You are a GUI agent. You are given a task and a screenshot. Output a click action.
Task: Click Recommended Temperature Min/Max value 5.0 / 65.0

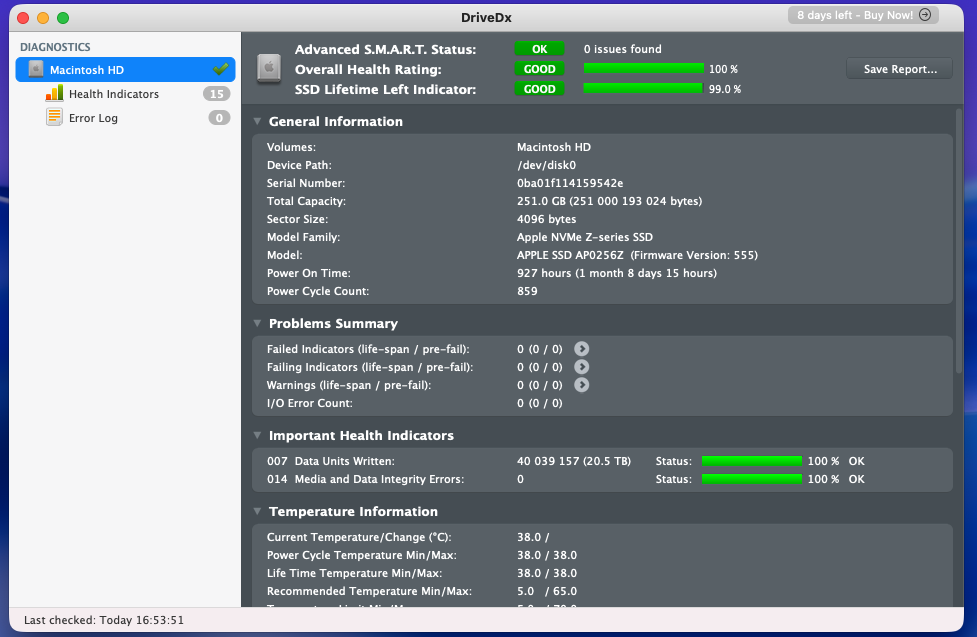point(546,592)
